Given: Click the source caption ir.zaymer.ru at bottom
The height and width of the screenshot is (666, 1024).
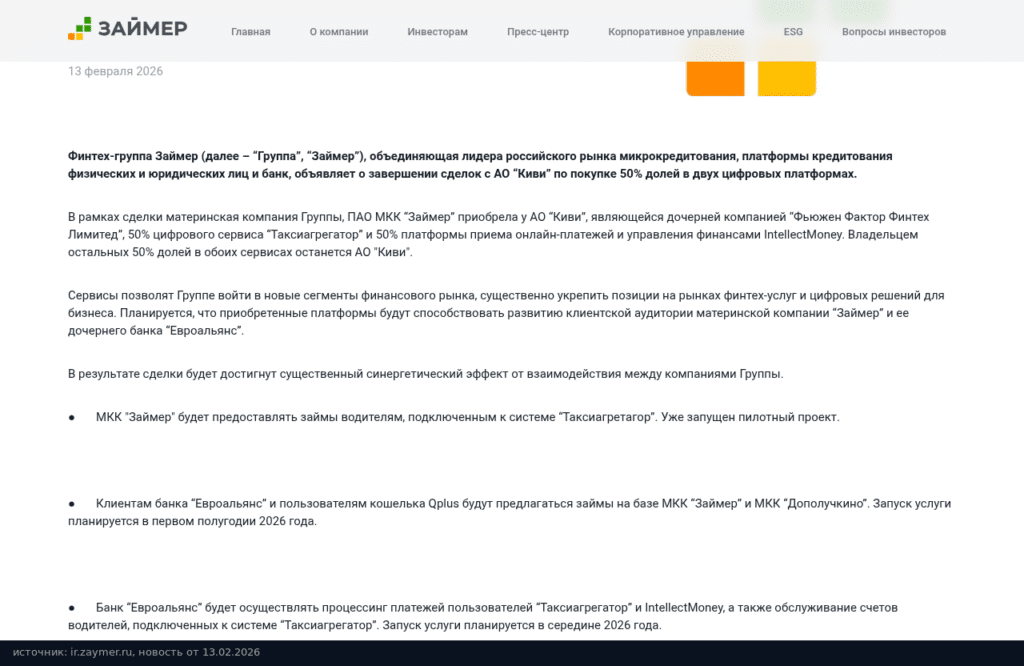Looking at the screenshot, I should (x=136, y=652).
